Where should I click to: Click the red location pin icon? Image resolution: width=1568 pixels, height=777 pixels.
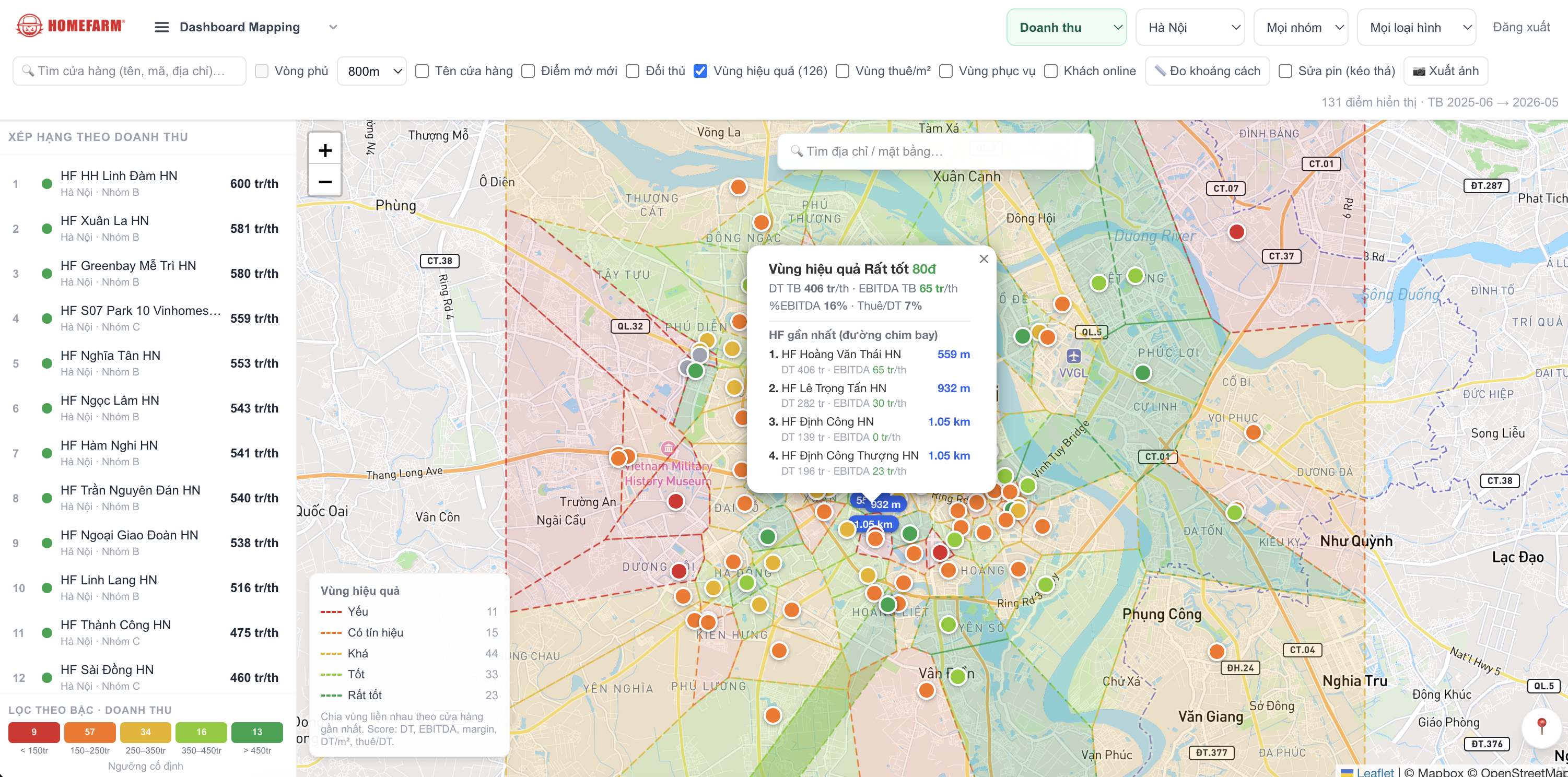(x=1542, y=725)
